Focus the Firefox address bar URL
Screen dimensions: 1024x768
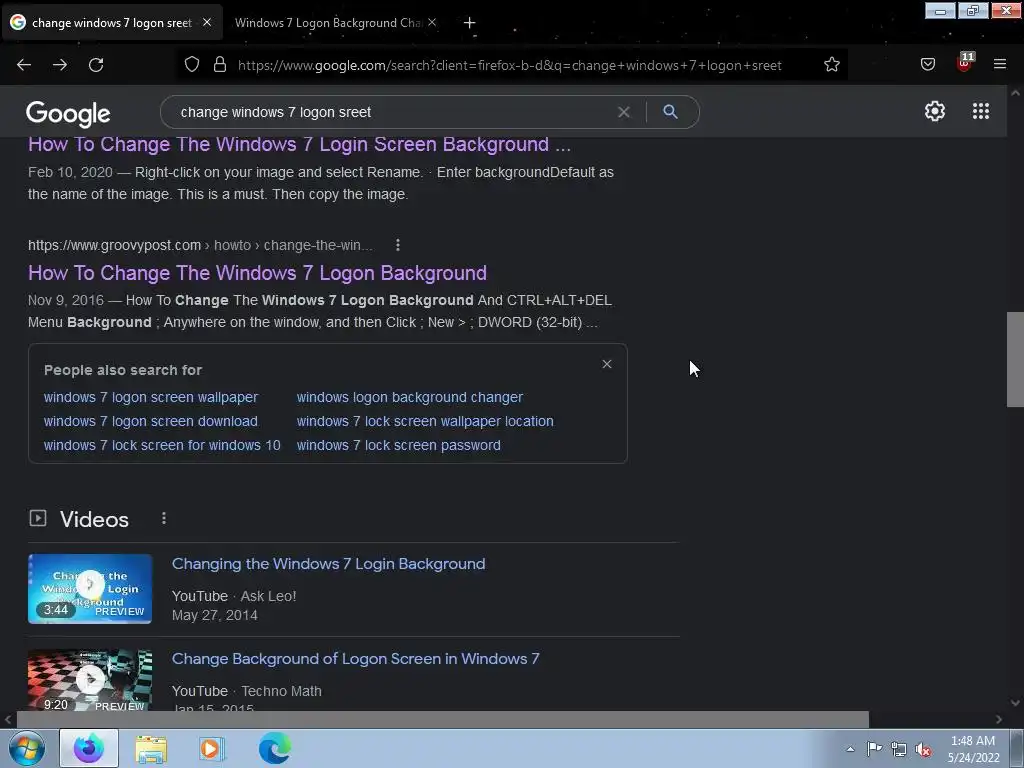pos(509,65)
